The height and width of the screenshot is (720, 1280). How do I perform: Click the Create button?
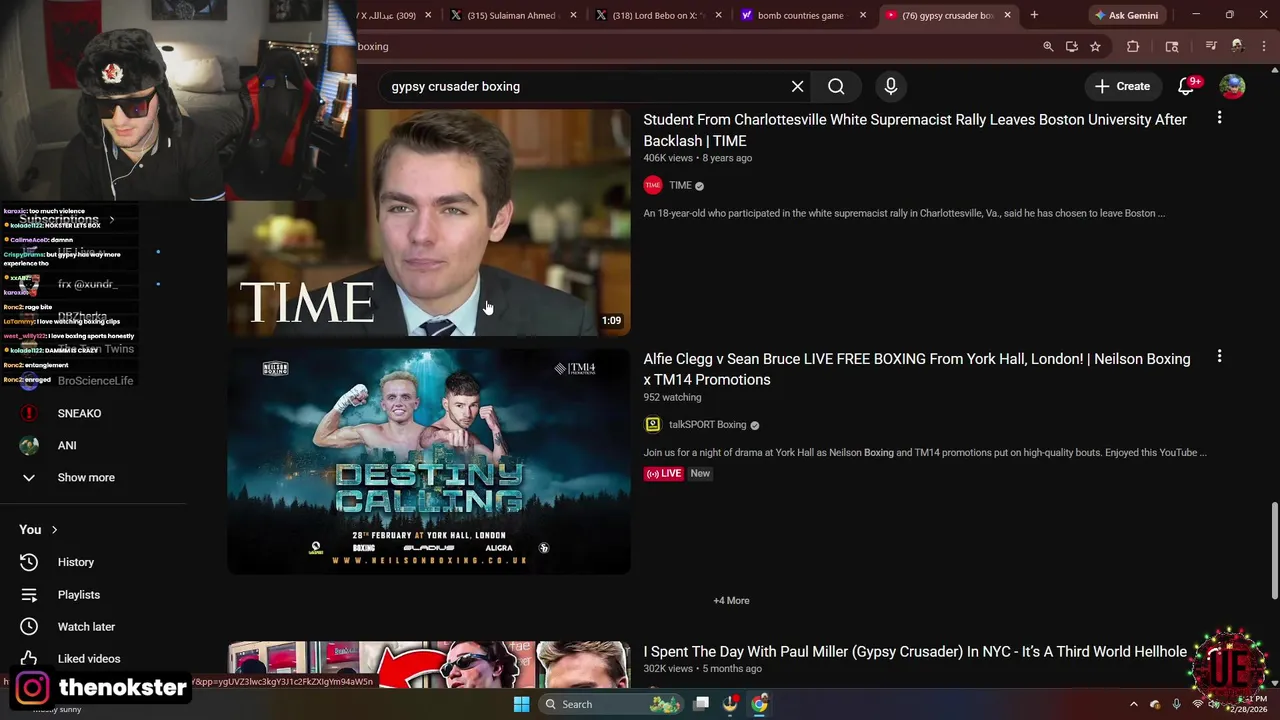pyautogui.click(x=1122, y=86)
